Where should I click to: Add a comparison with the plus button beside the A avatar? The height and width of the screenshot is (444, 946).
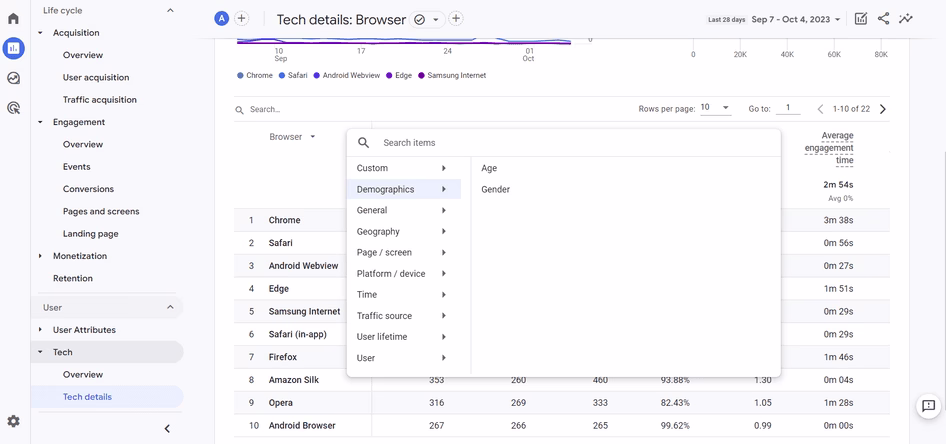tap(242, 19)
